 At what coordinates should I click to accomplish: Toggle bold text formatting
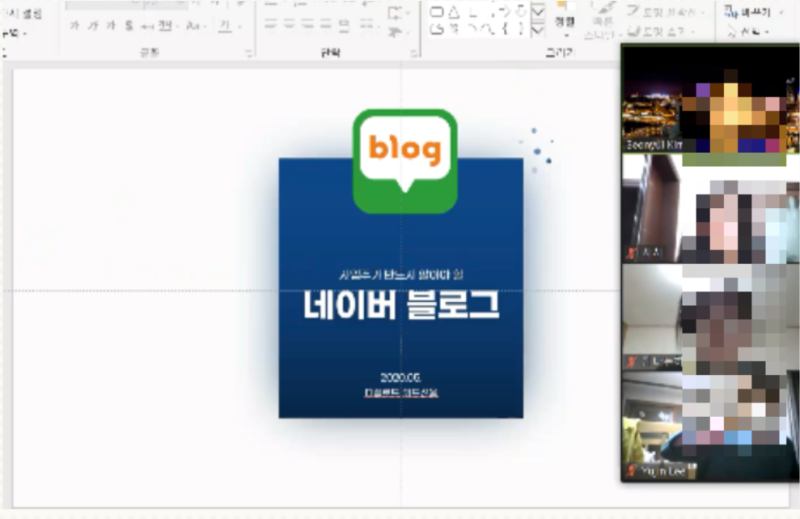click(x=75, y=26)
